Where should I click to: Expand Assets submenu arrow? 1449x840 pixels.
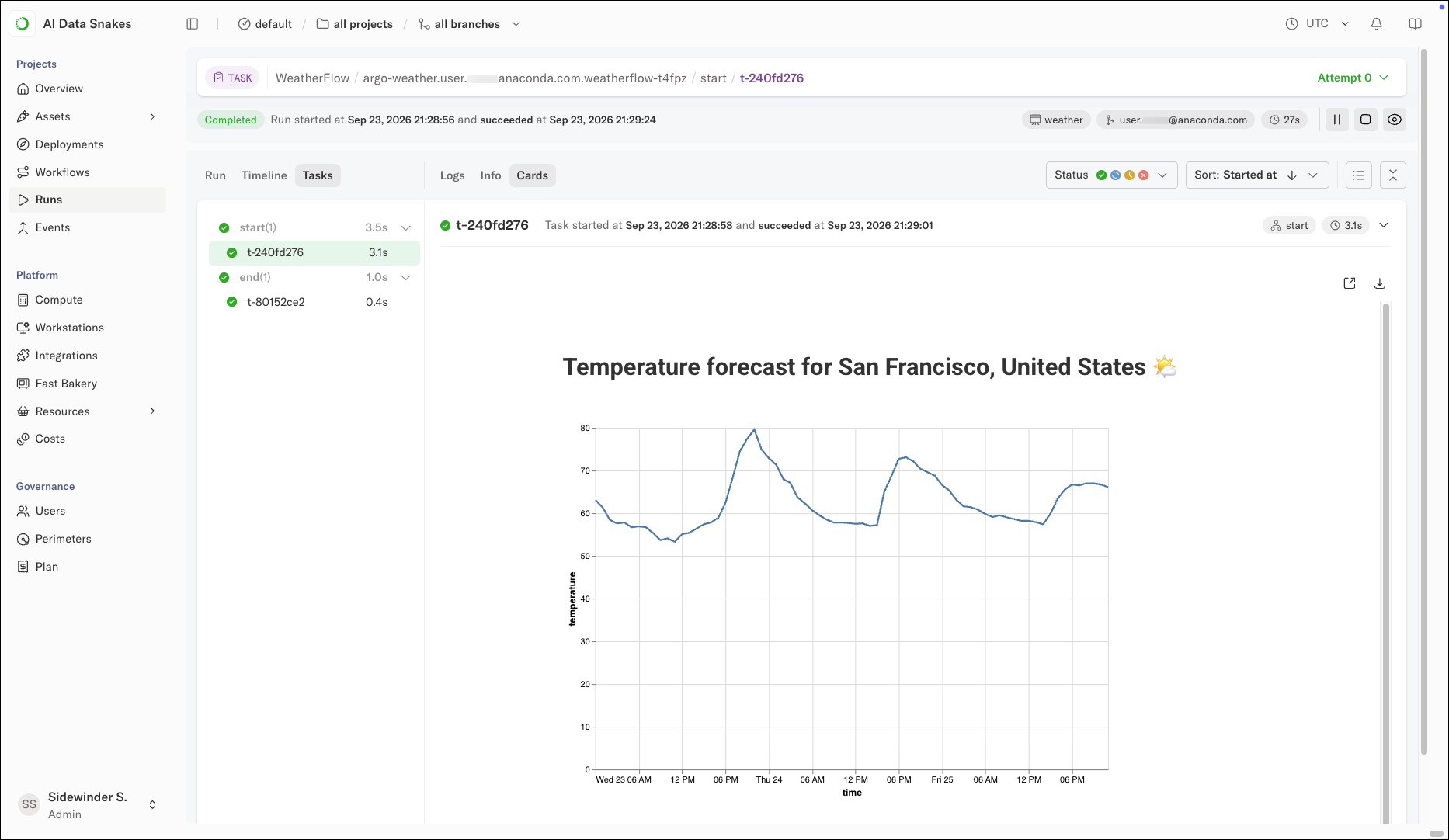152,116
